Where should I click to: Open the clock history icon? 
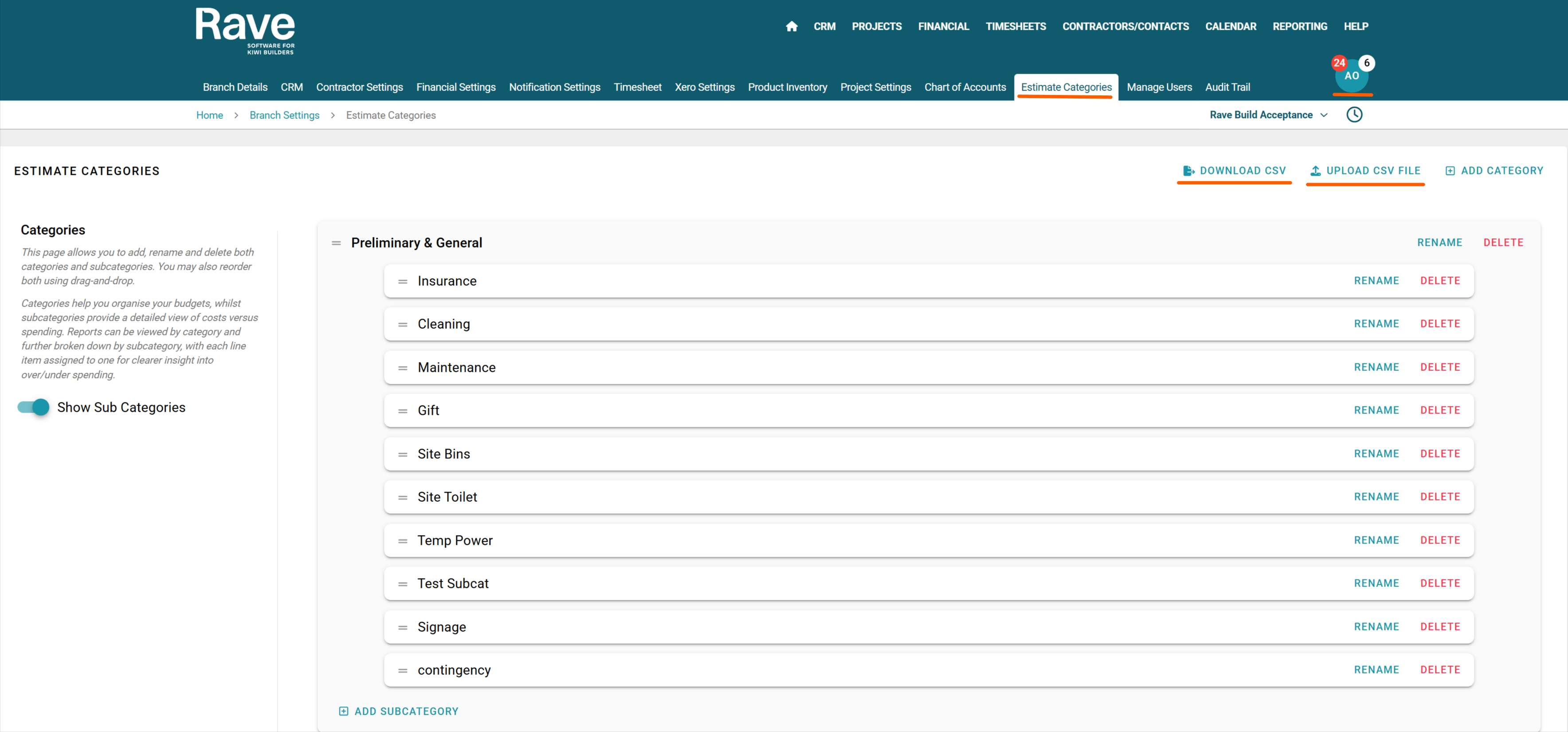coord(1354,114)
